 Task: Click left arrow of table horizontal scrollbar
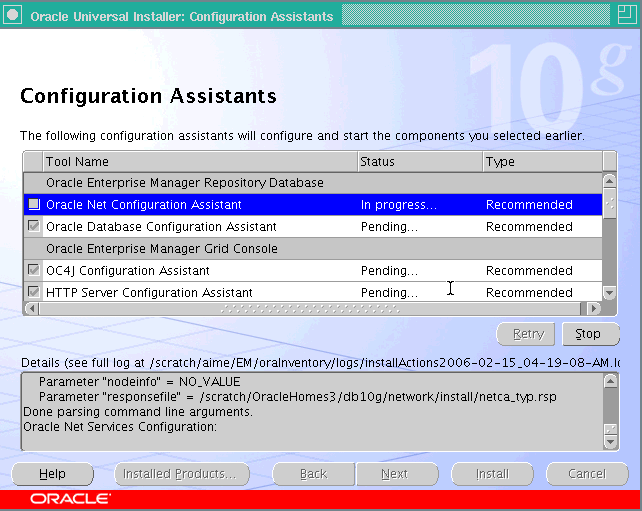coord(30,308)
